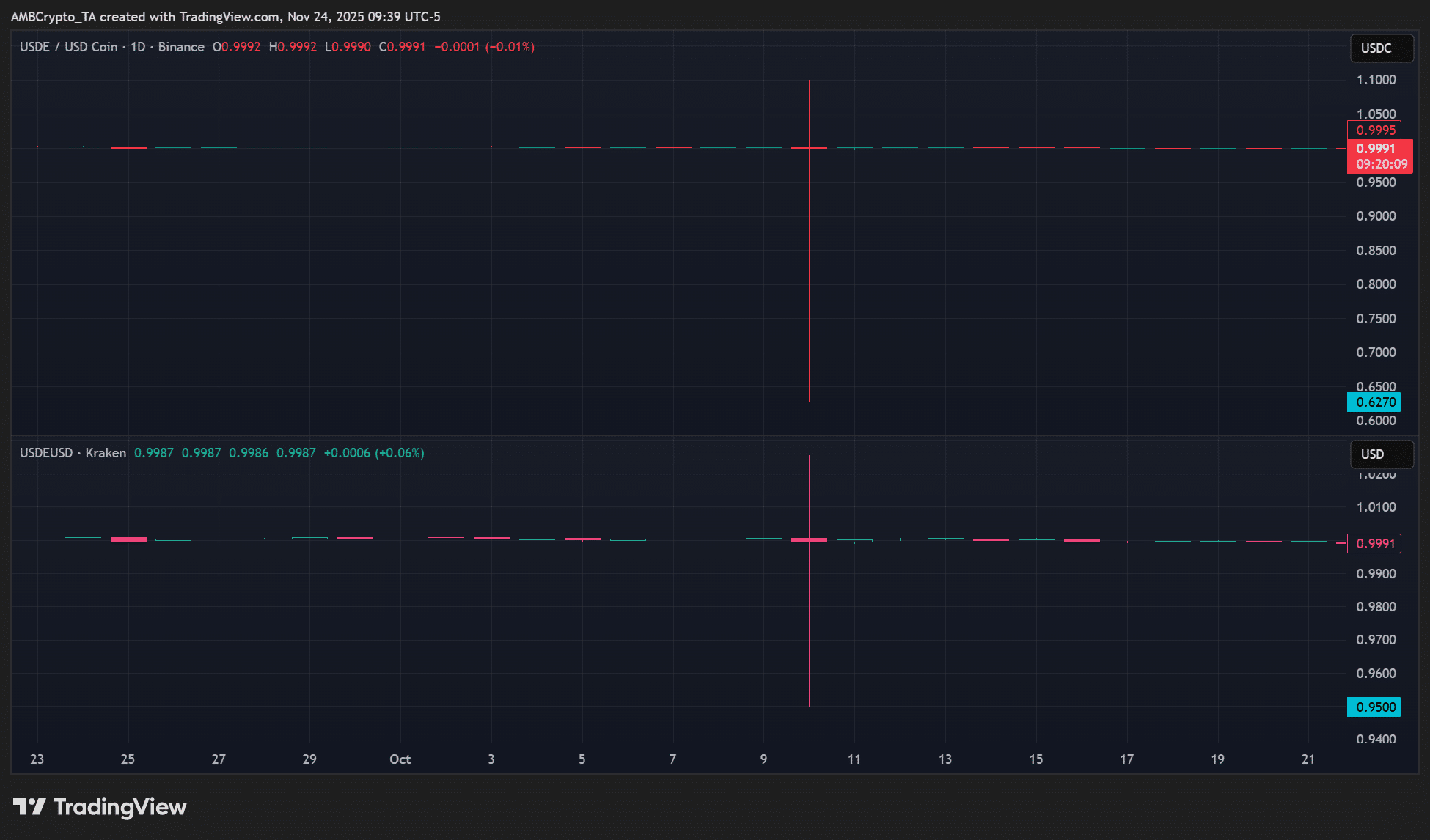The height and width of the screenshot is (840, 1430).
Task: Click the 0.9991 Kraken last price label
Action: point(1374,544)
